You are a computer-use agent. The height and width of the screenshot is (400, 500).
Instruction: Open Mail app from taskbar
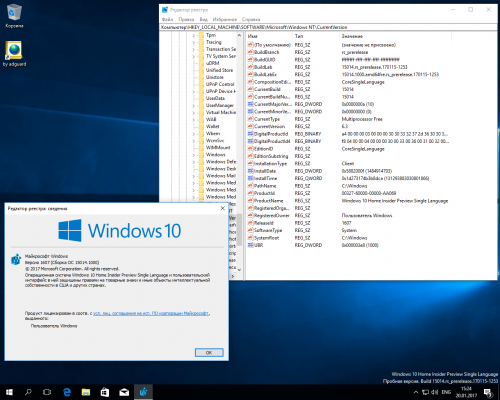pyautogui.click(x=124, y=392)
